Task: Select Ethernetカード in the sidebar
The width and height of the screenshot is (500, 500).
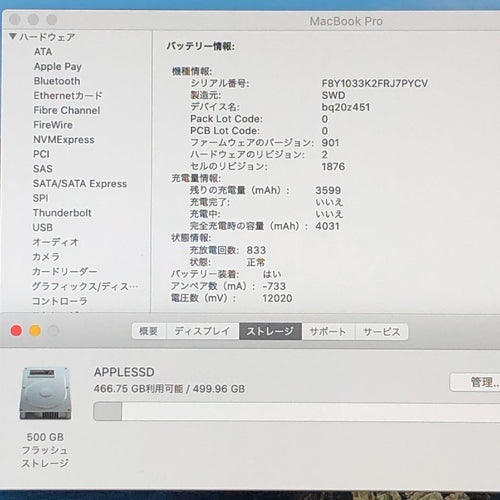Action: (68, 96)
